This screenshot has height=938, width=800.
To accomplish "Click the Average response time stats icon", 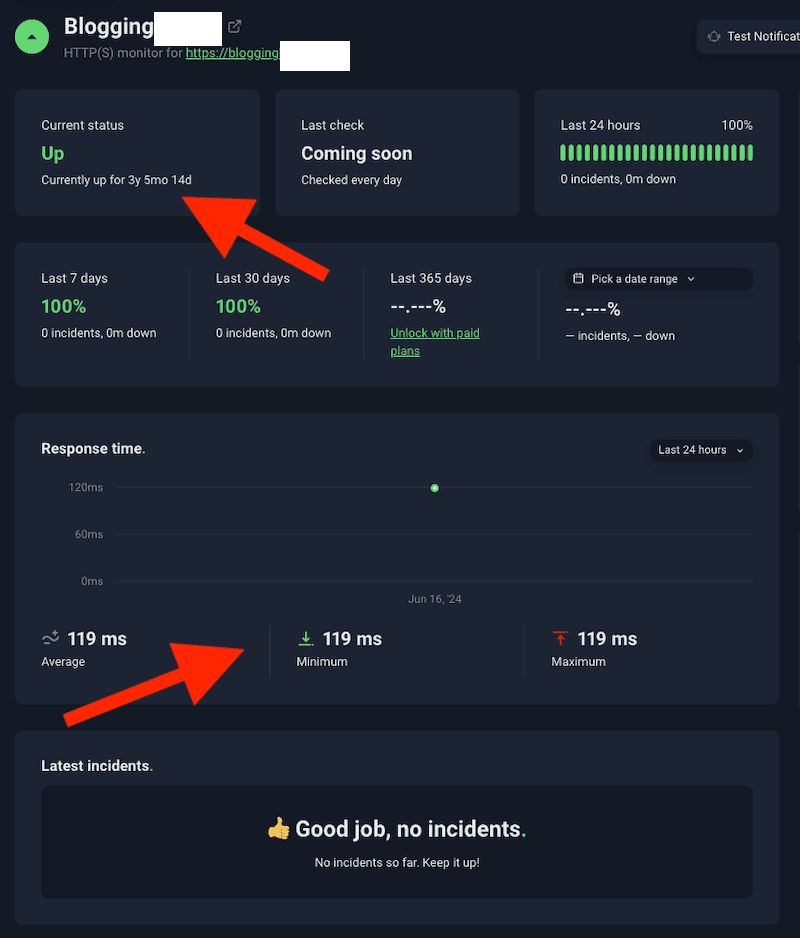I will click(x=51, y=638).
